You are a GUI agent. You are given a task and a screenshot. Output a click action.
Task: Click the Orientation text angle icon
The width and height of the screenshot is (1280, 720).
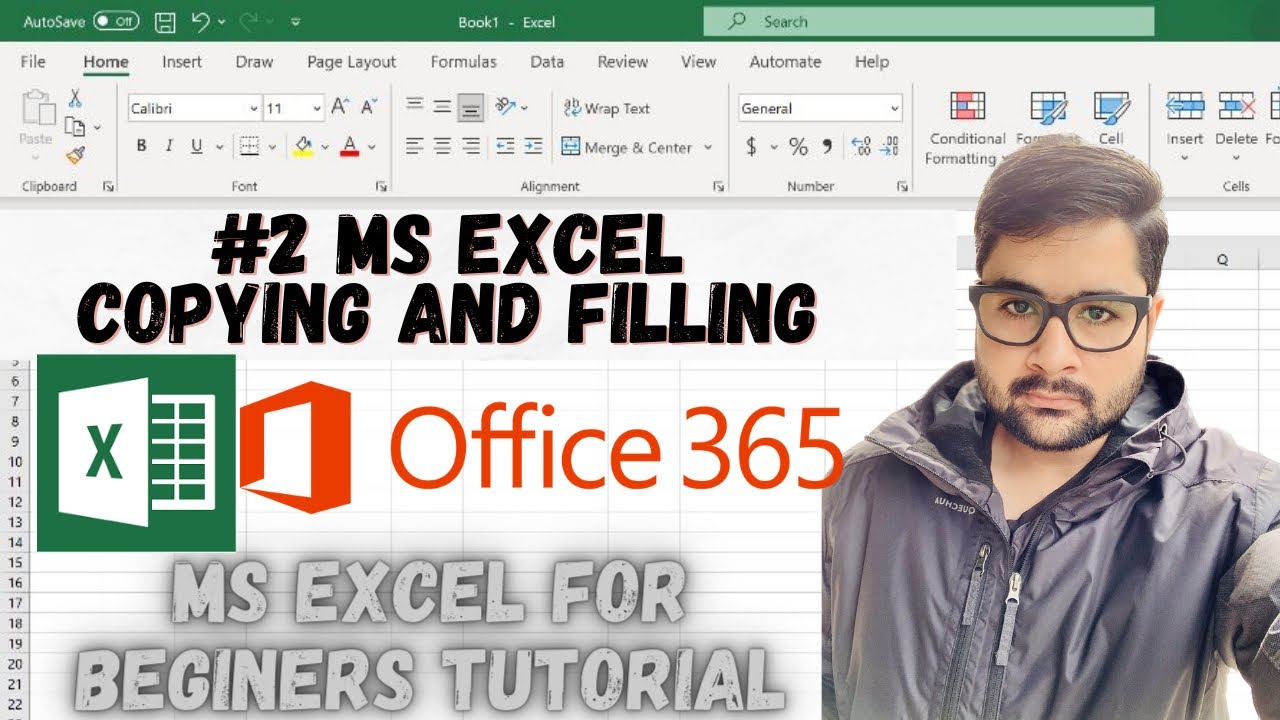505,106
